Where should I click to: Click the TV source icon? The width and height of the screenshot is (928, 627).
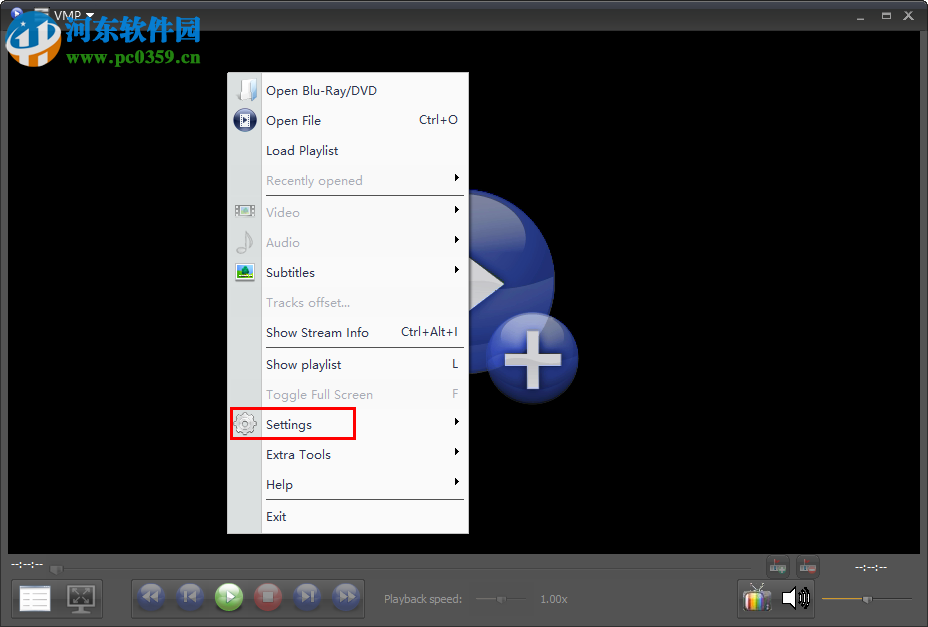point(756,598)
